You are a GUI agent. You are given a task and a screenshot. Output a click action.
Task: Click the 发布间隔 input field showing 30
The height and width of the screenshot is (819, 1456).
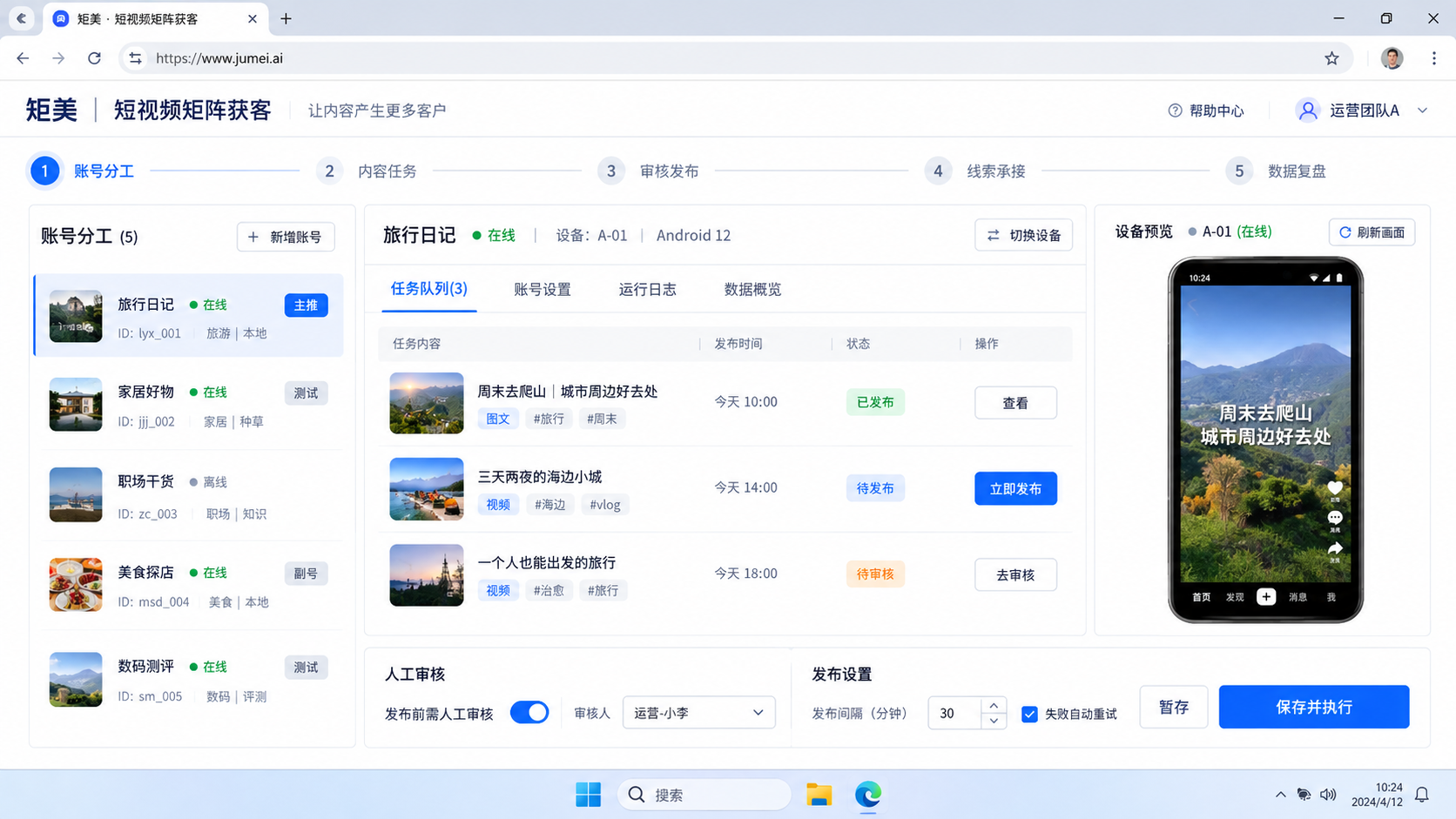pos(955,713)
